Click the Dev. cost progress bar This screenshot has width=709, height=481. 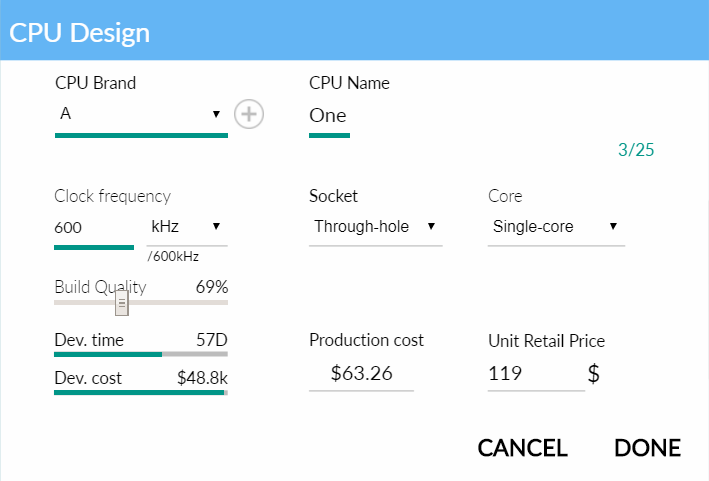(141, 392)
